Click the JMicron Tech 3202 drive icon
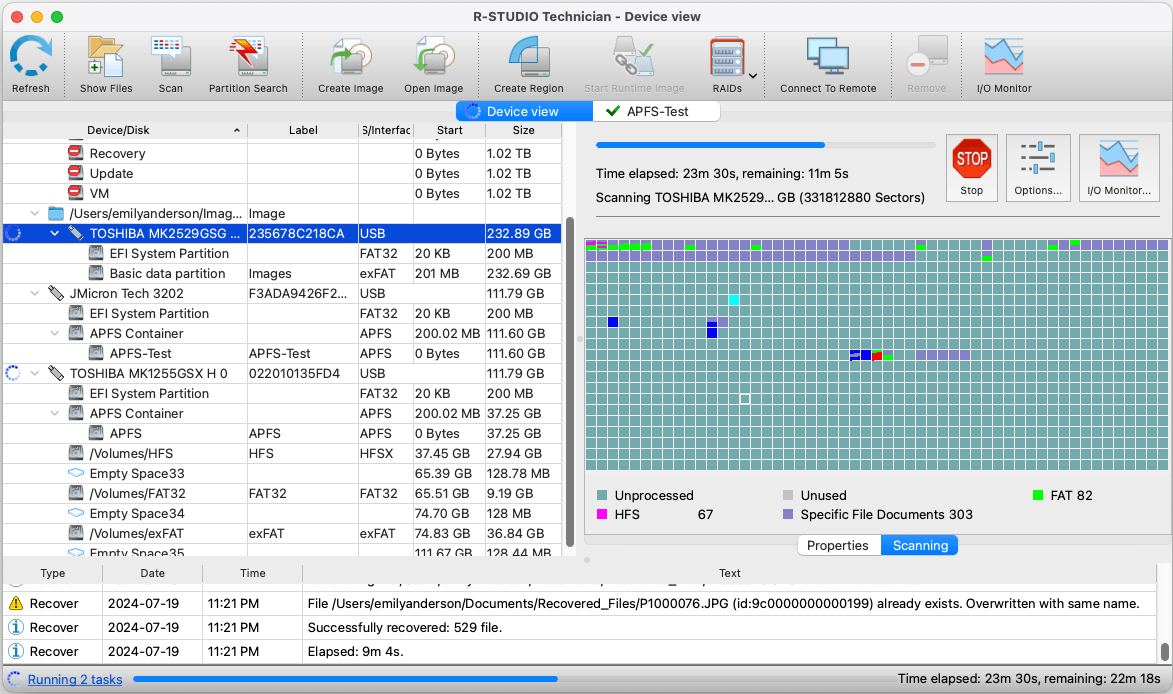Screen dimensions: 1173x694 coord(56,293)
